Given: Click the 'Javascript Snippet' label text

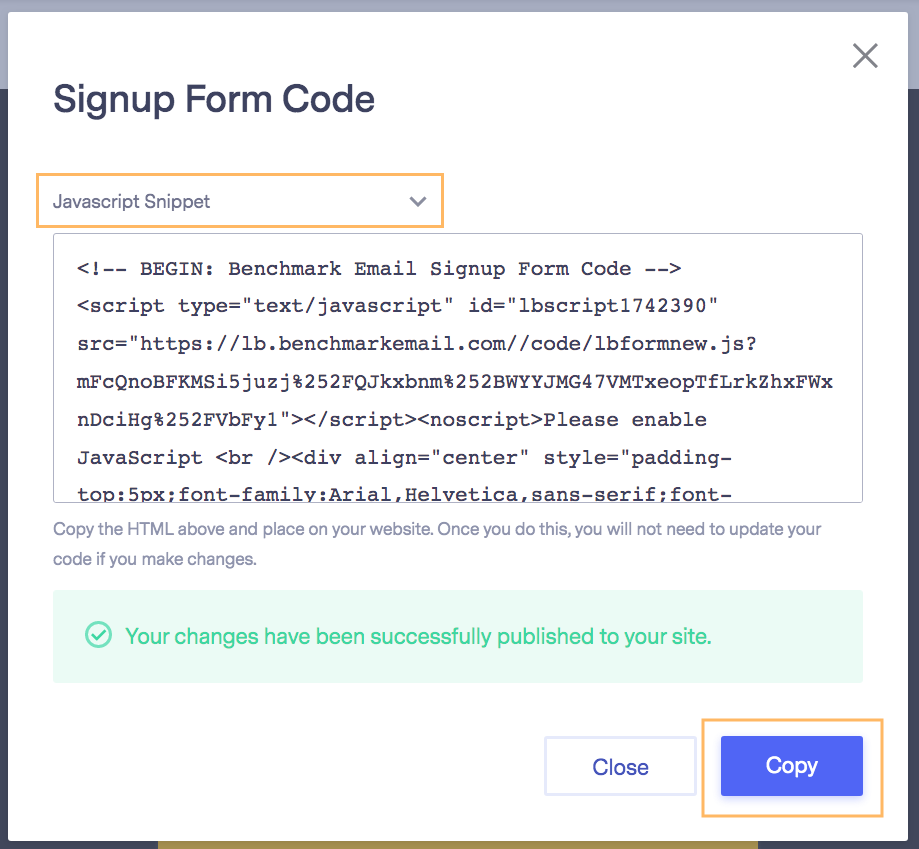Looking at the screenshot, I should [x=131, y=202].
